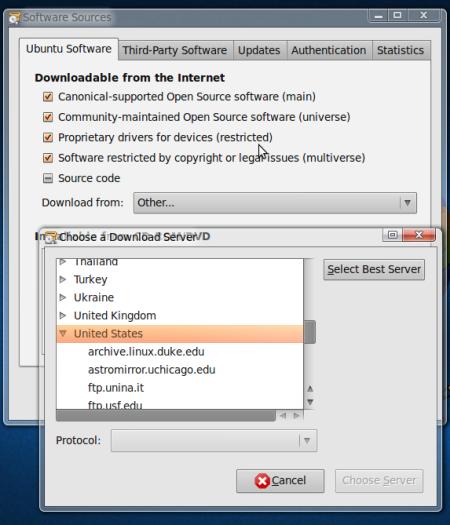Viewport: 450px width, 525px height.
Task: Select archive.linux.duke.edu server
Action: click(146, 352)
